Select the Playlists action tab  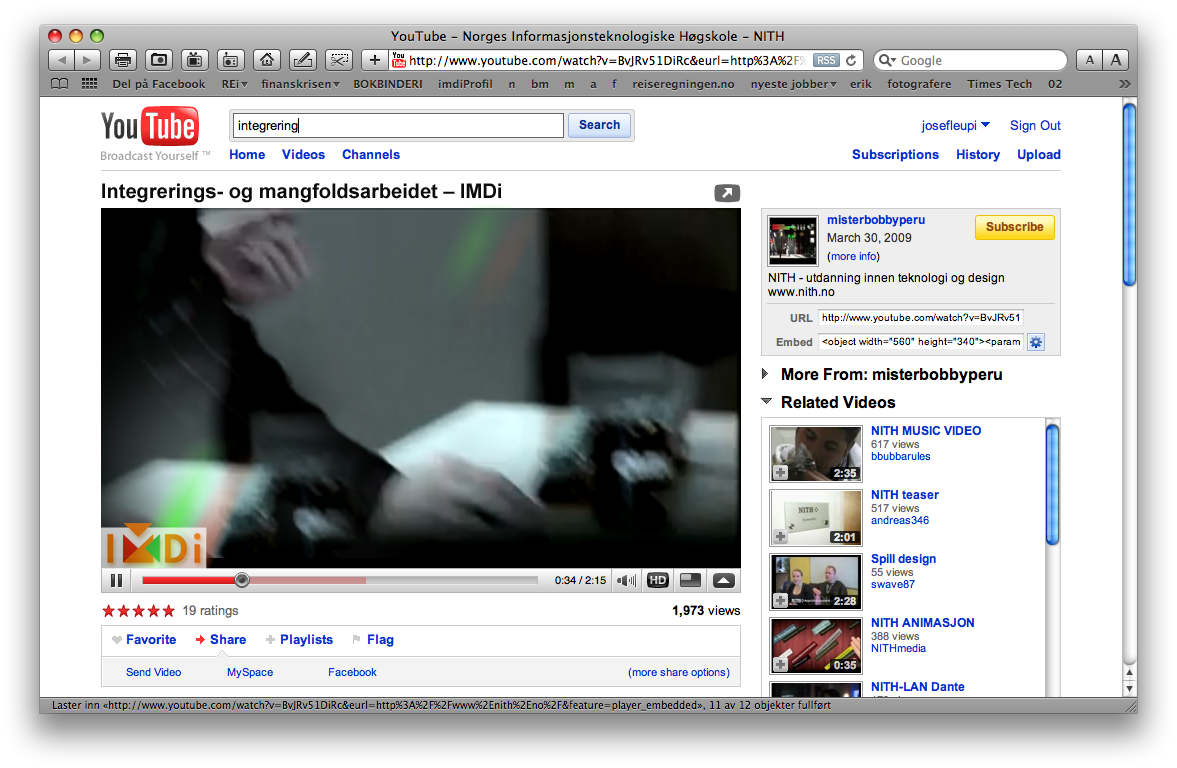[x=299, y=640]
